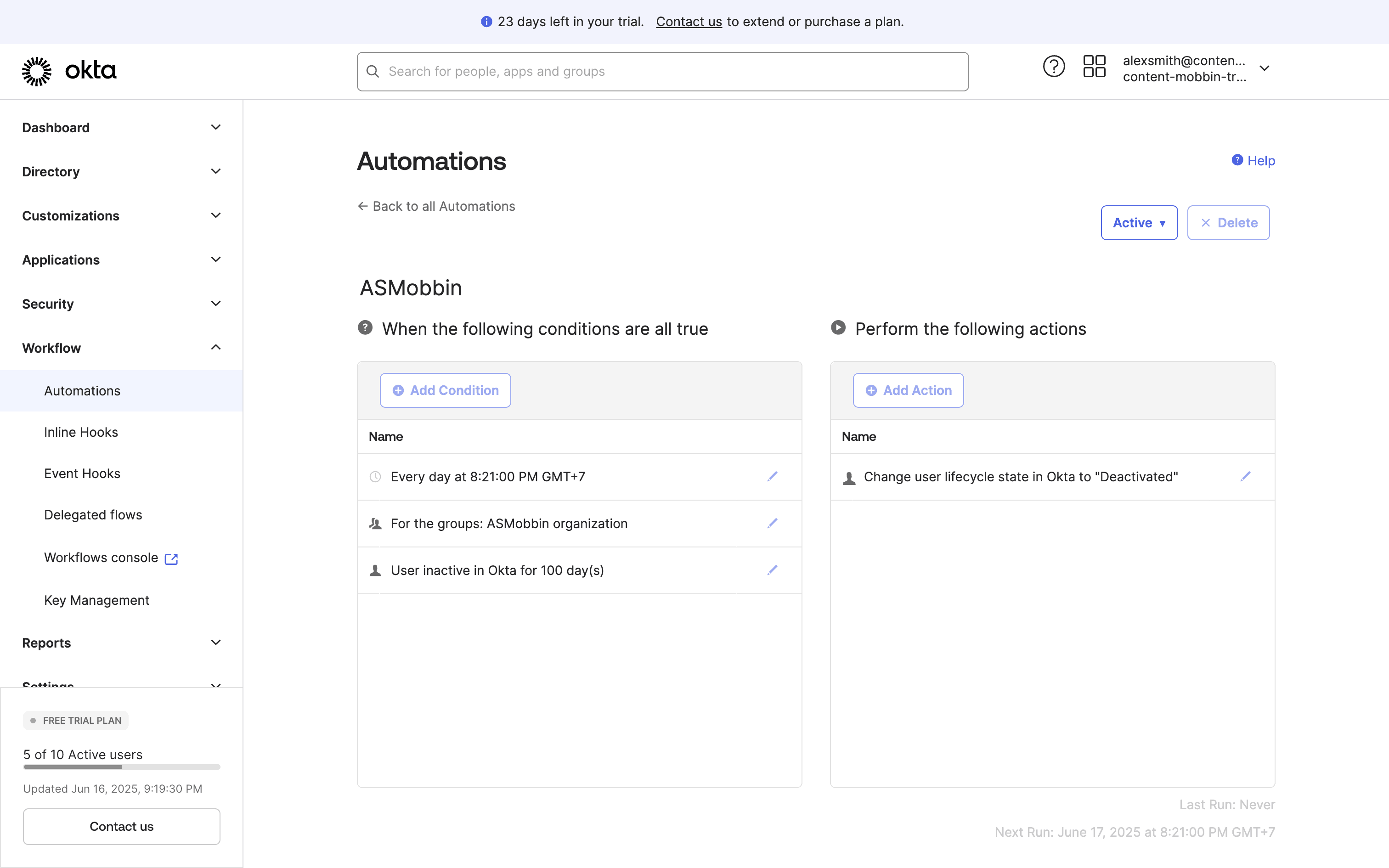This screenshot has width=1389, height=868.
Task: Expand the Directory sidebar section
Action: click(216, 172)
